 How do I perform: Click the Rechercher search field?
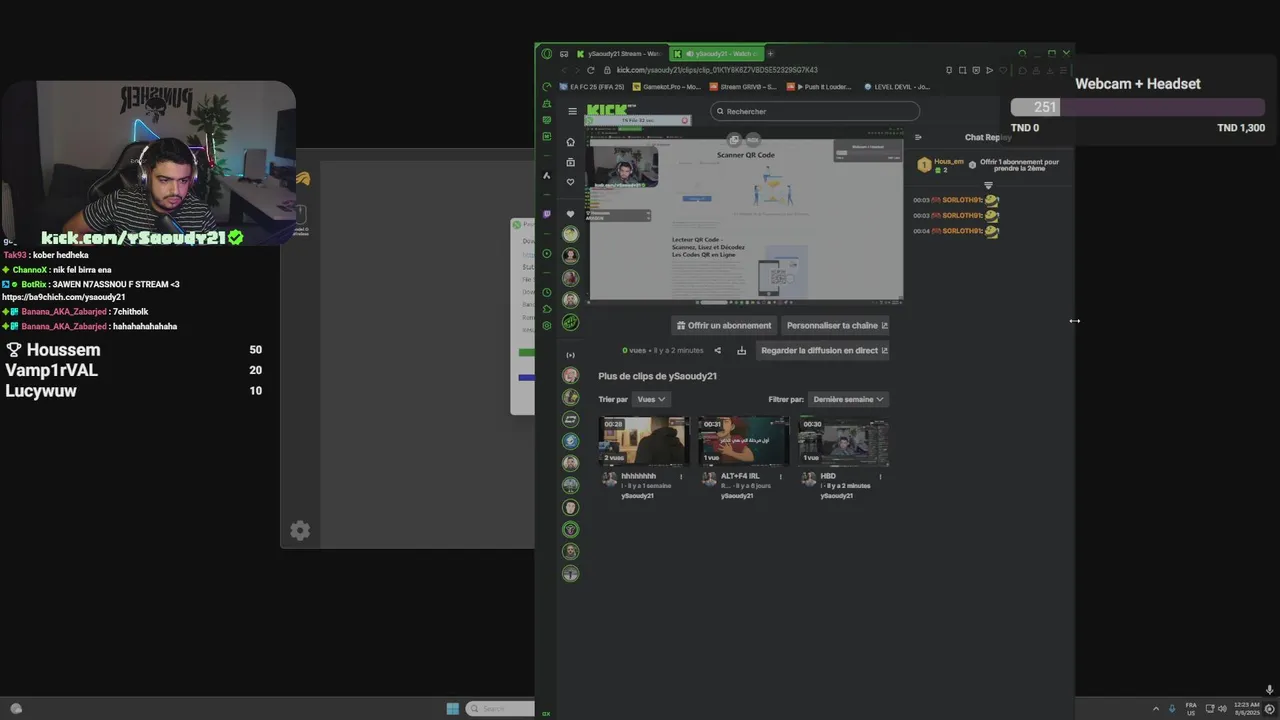click(815, 111)
